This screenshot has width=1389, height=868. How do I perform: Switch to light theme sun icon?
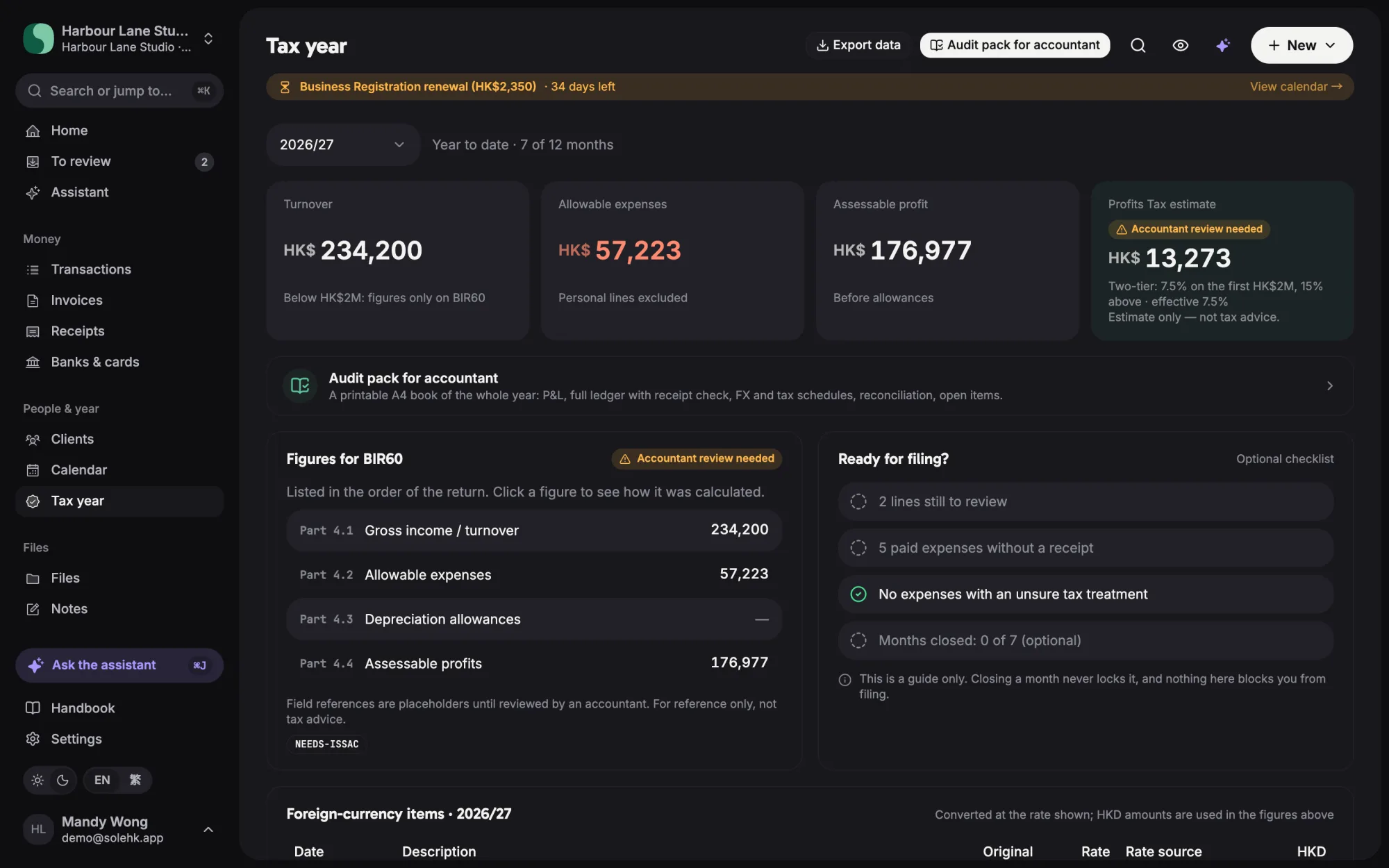[38, 781]
